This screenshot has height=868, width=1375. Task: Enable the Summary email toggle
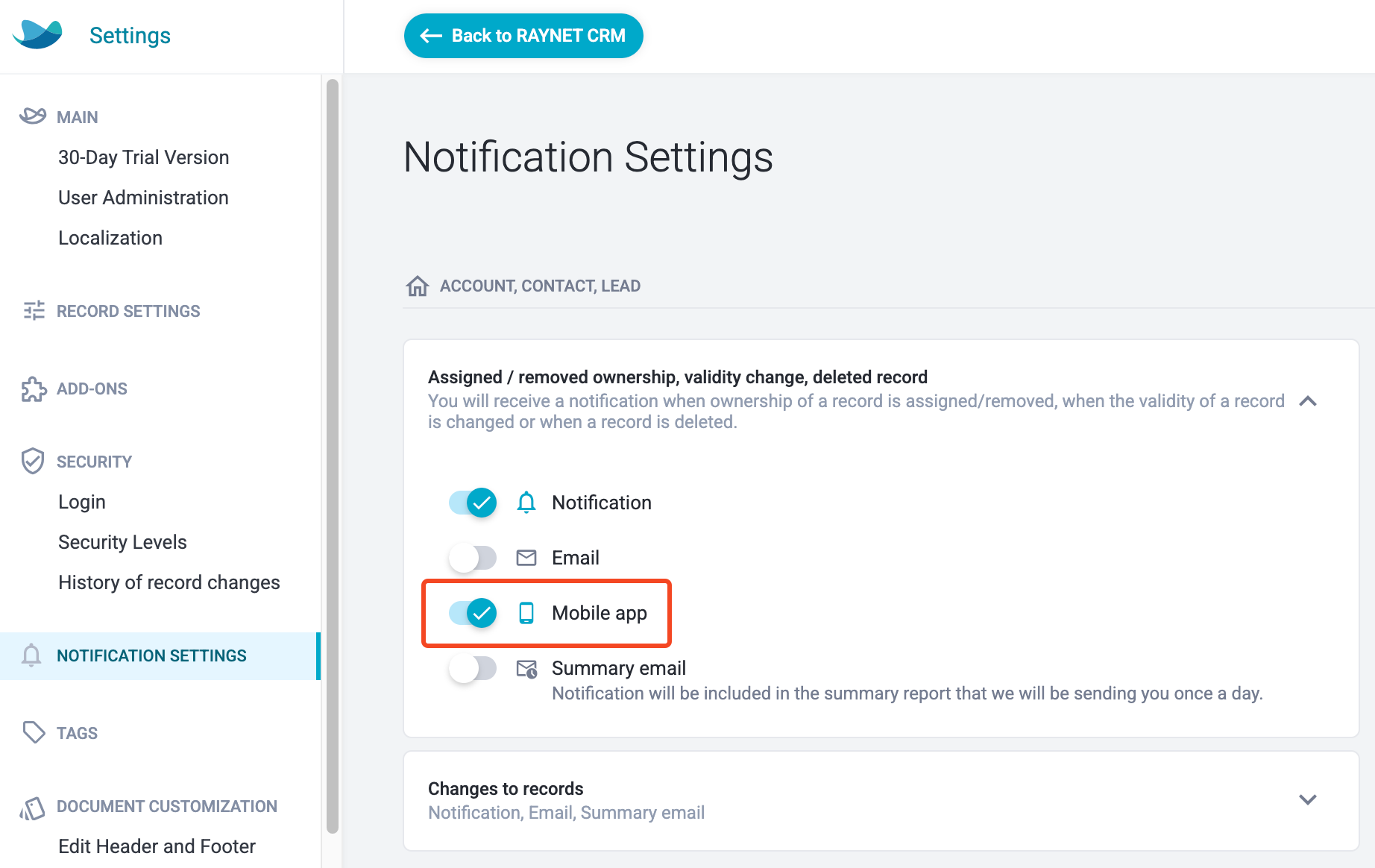[x=473, y=668]
